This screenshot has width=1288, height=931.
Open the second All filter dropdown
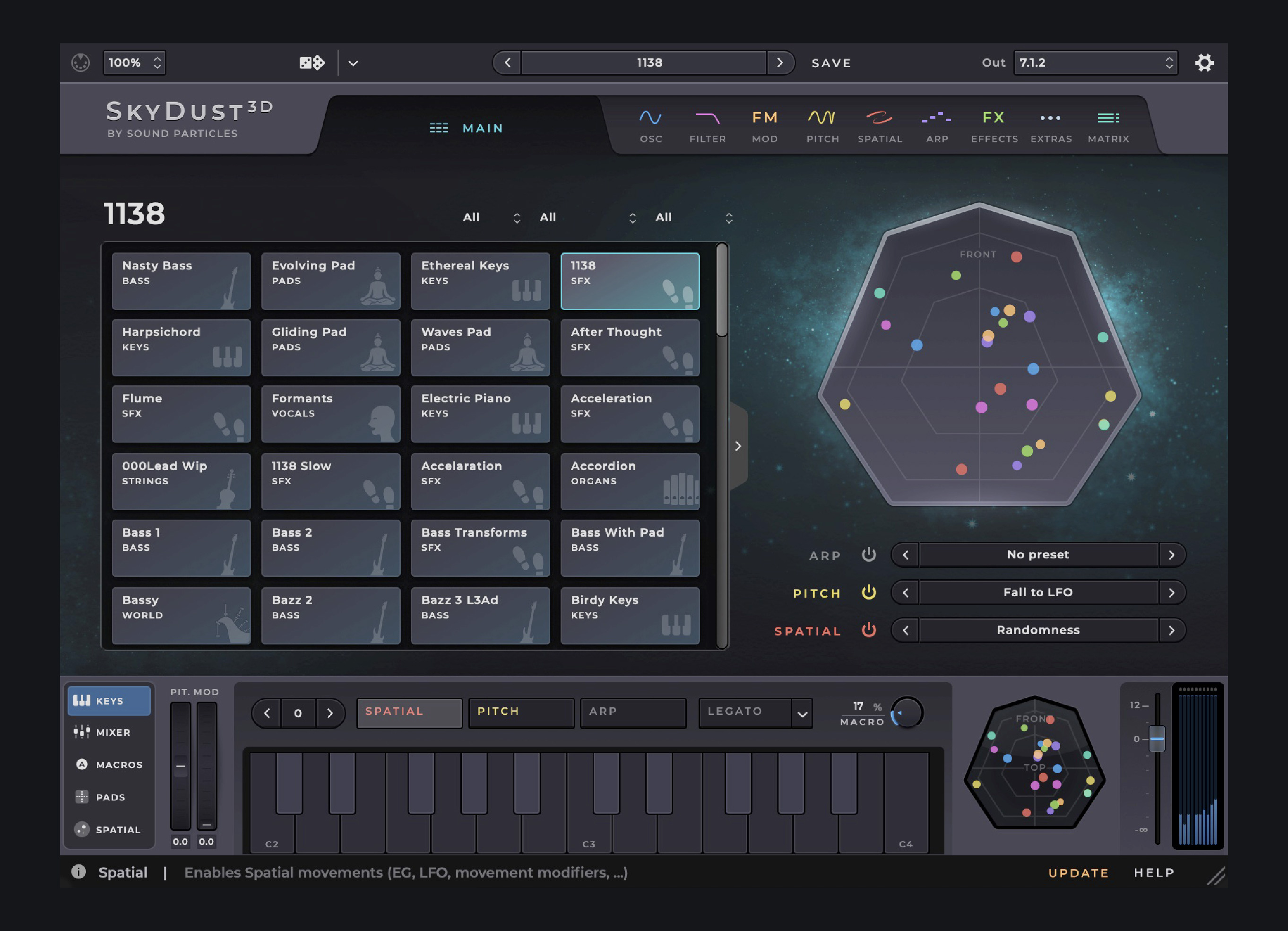pyautogui.click(x=588, y=218)
